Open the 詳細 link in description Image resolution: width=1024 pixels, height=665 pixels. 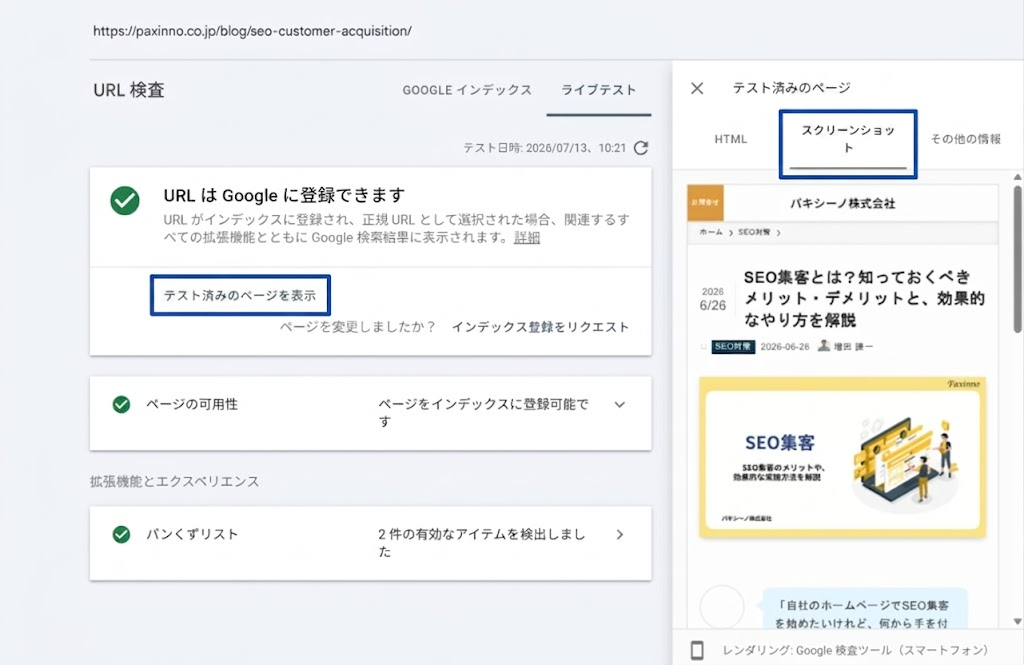click(527, 238)
